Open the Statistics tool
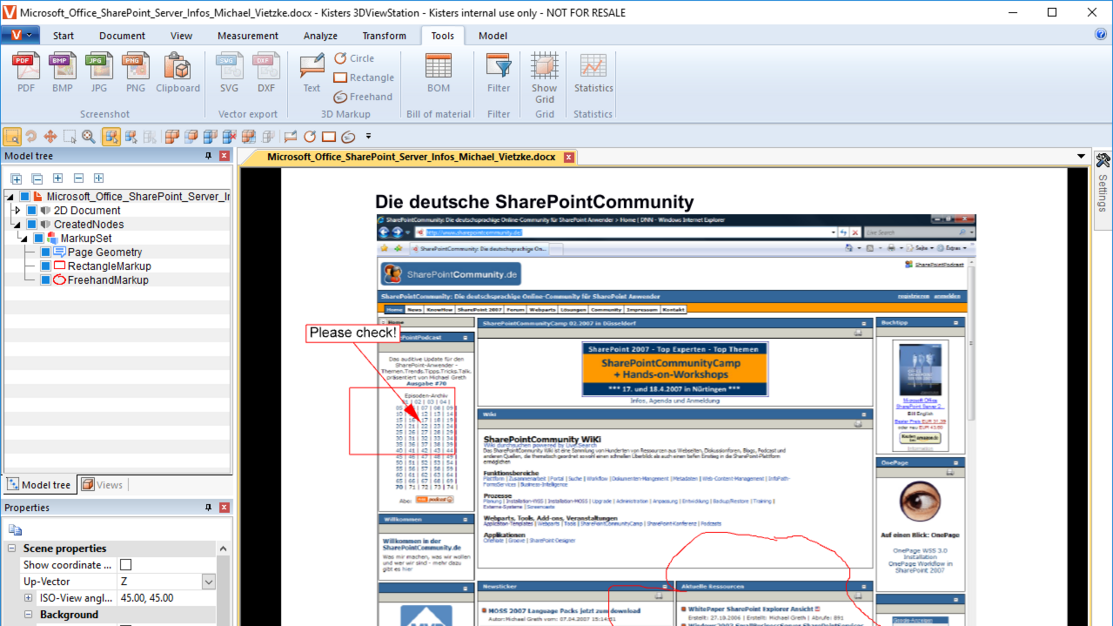1113x626 pixels. click(593, 72)
